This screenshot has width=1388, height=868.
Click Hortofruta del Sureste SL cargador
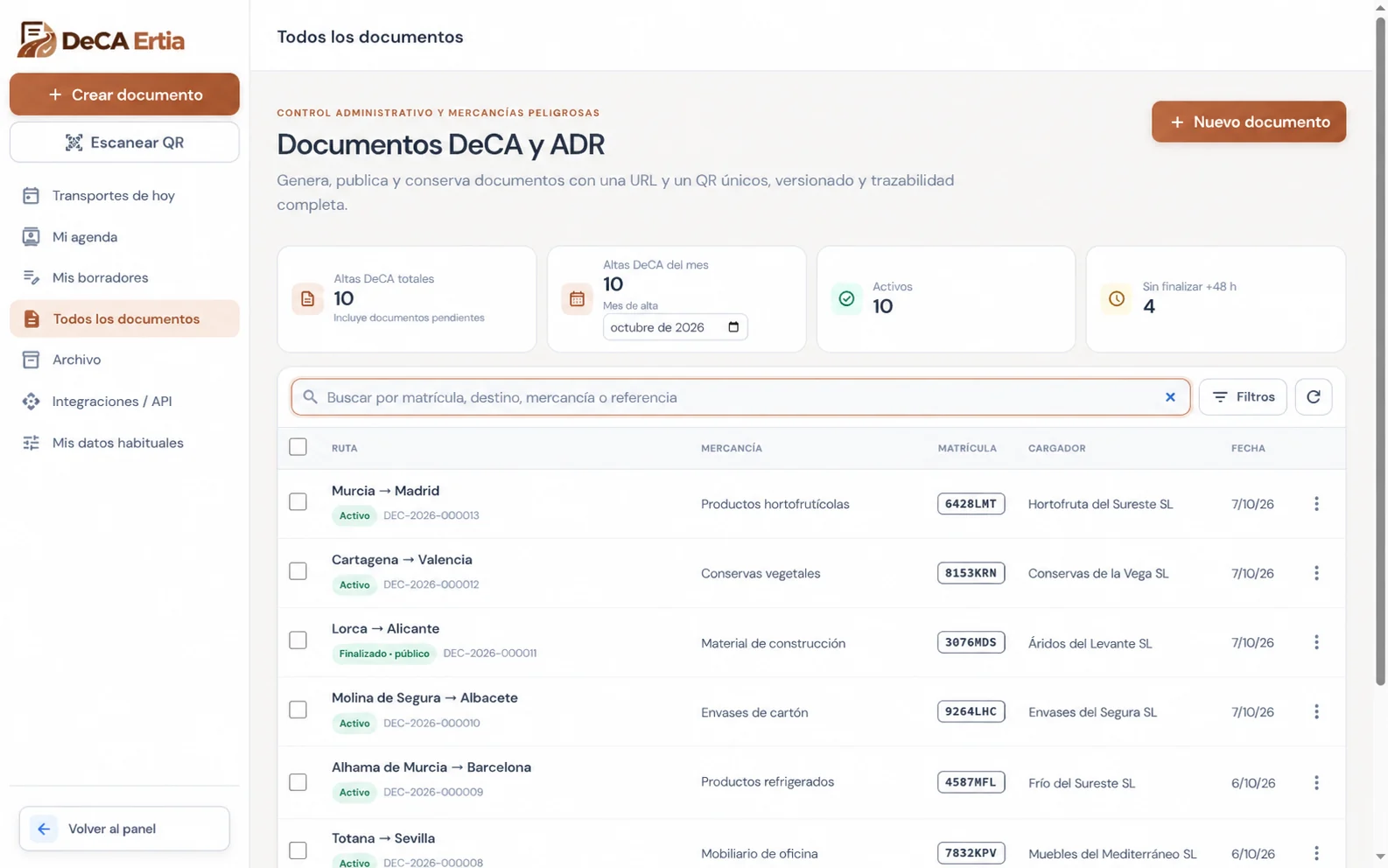[1100, 504]
